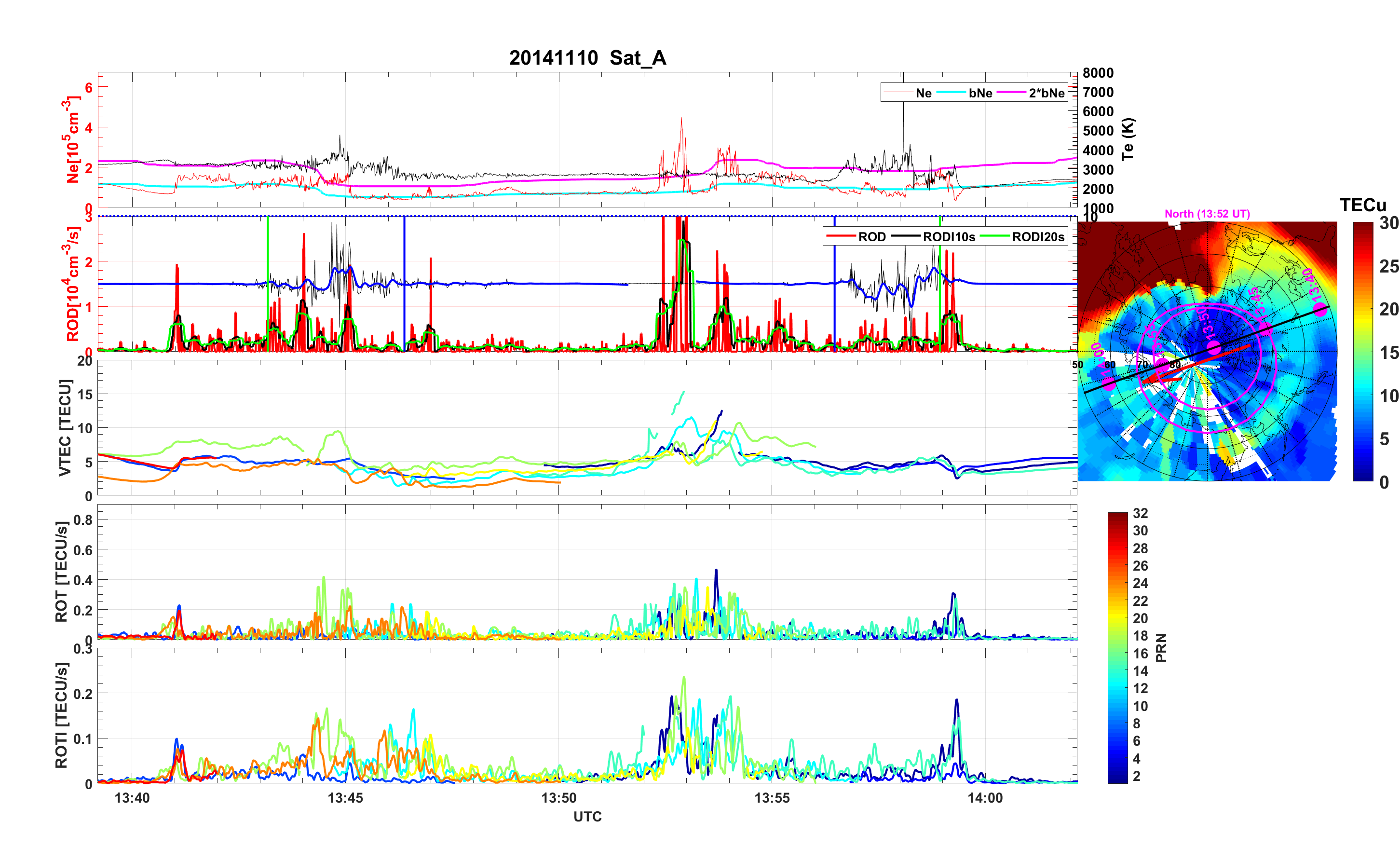Image resolution: width=1400 pixels, height=847 pixels.
Task: Click the red ROD legend line sample
Action: point(841,236)
